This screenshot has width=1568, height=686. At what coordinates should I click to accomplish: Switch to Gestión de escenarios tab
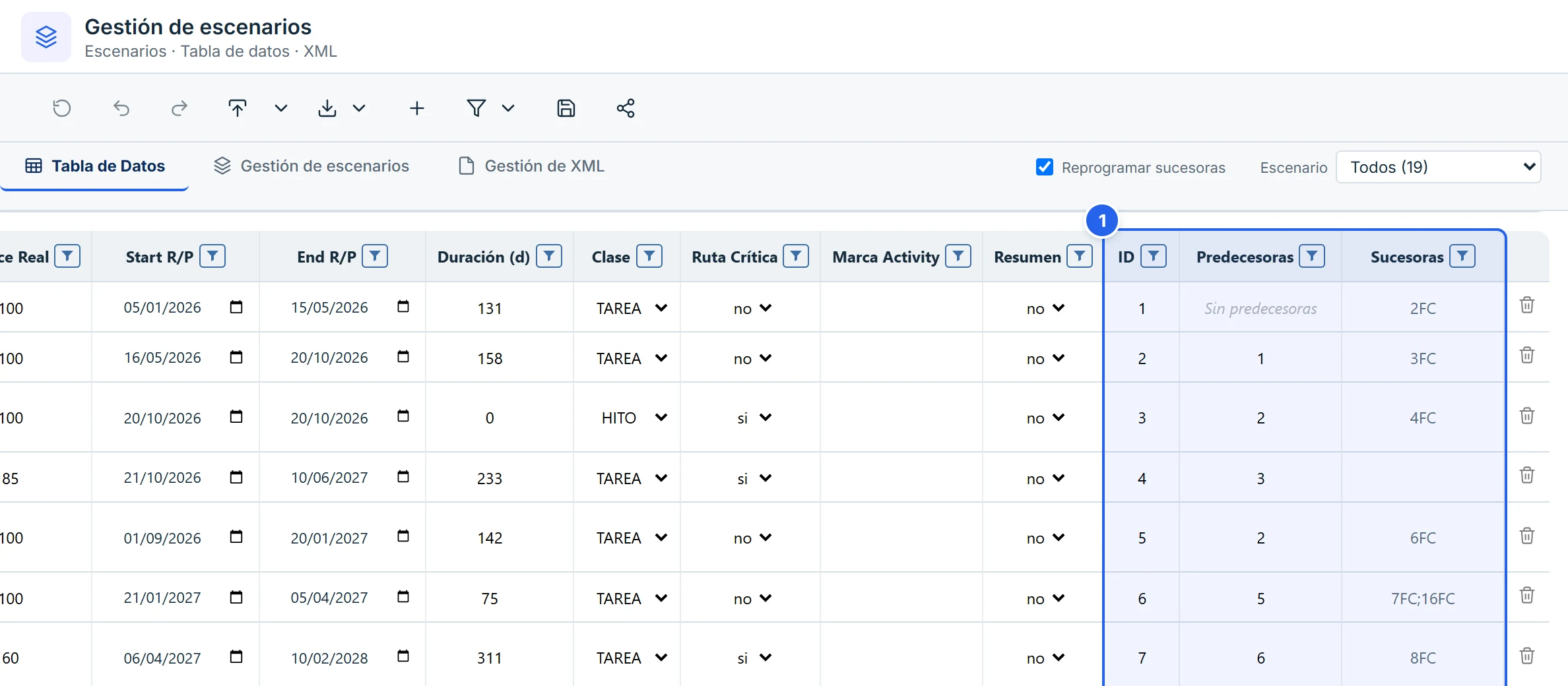click(311, 166)
